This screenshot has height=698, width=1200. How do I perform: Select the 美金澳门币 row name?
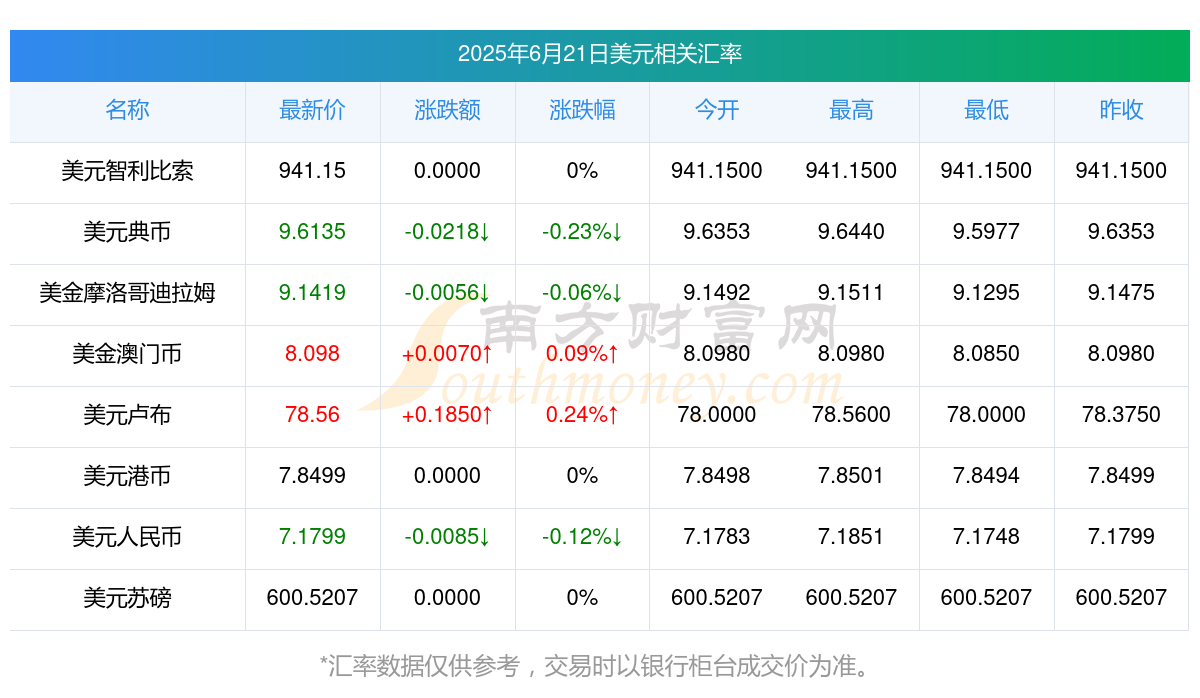pos(127,354)
